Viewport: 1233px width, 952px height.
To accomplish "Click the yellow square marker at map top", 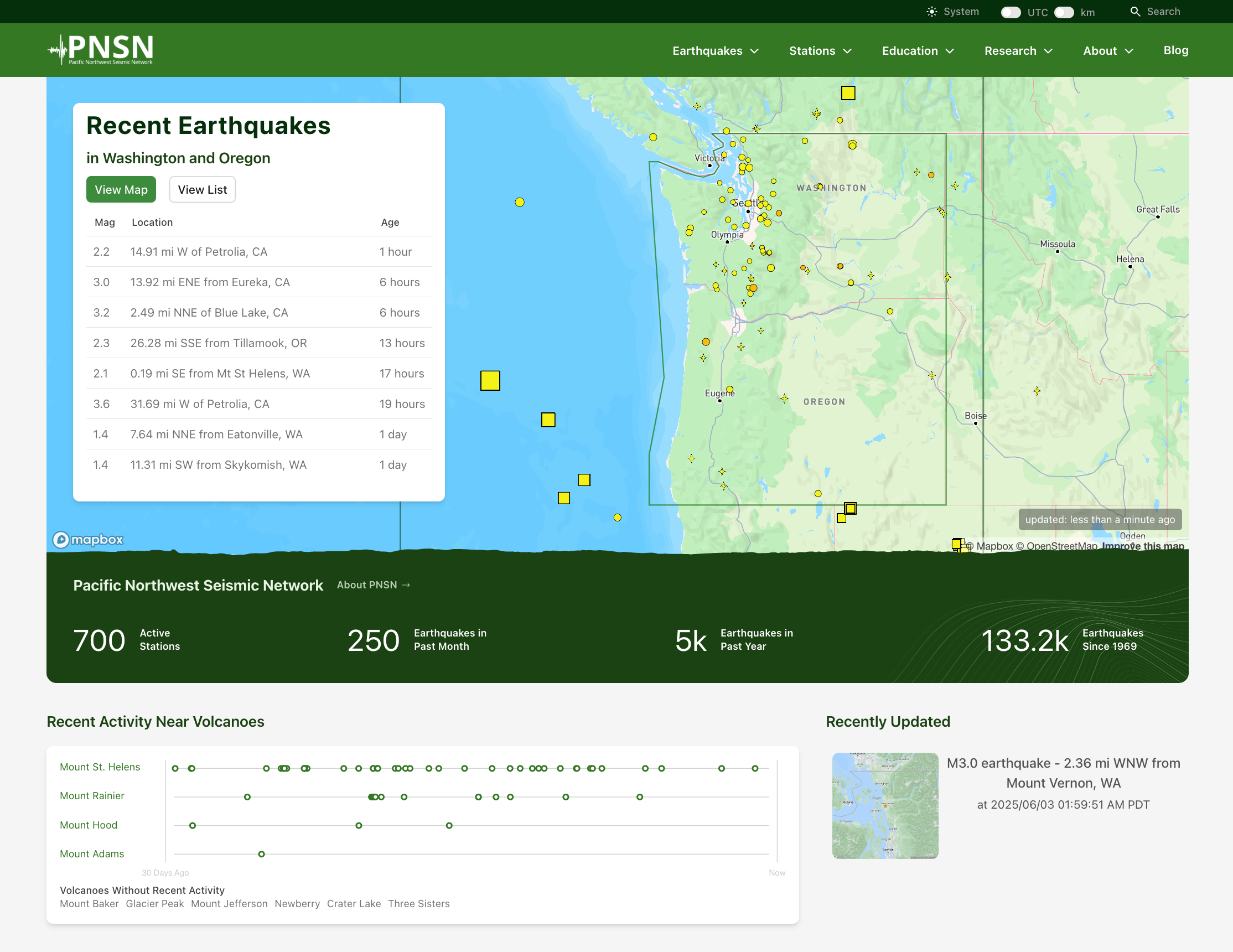I will tap(847, 92).
